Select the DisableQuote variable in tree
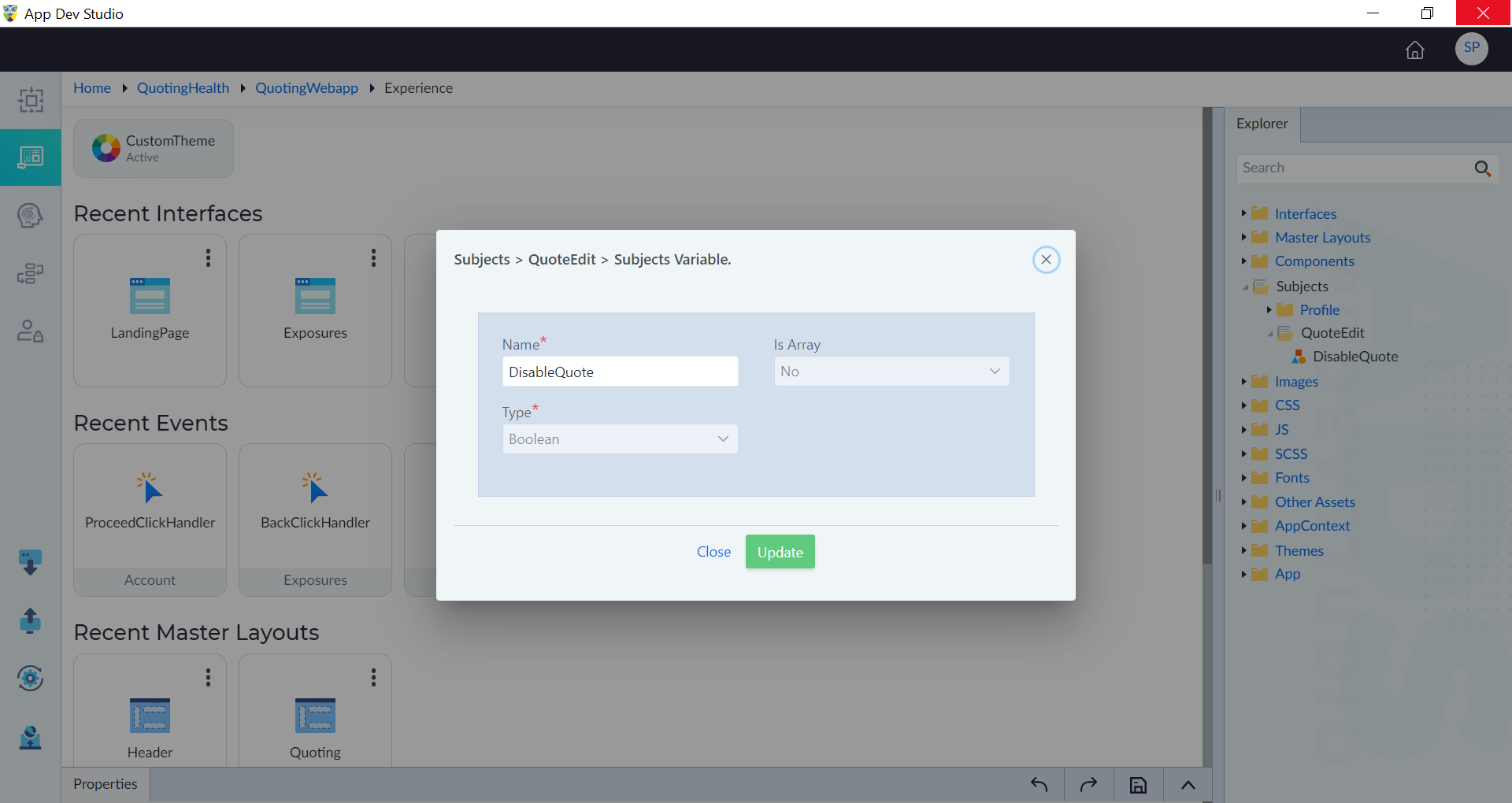The height and width of the screenshot is (803, 1512). tap(1354, 357)
